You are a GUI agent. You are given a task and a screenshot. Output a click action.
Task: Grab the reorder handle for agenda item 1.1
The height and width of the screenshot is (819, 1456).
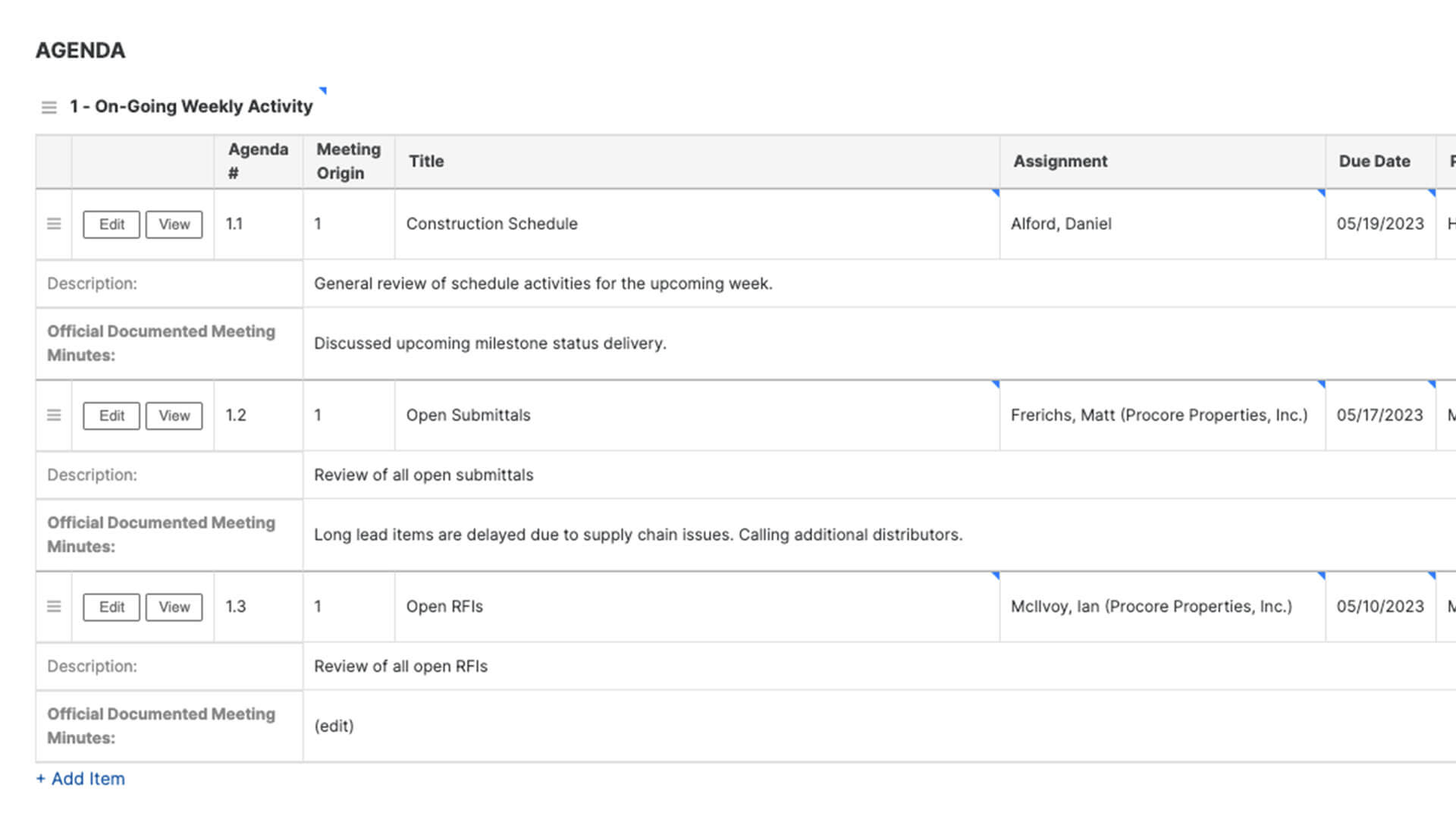pos(54,224)
